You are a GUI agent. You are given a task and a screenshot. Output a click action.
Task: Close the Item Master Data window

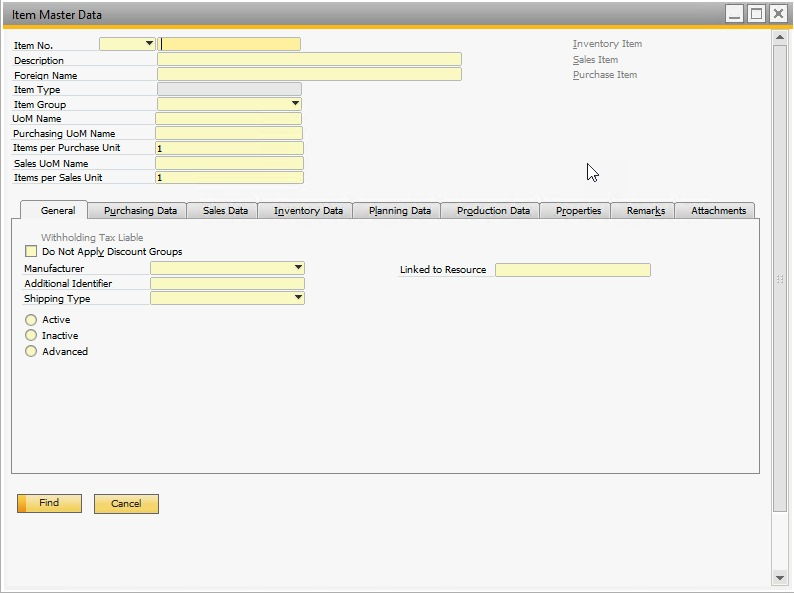click(x=778, y=14)
